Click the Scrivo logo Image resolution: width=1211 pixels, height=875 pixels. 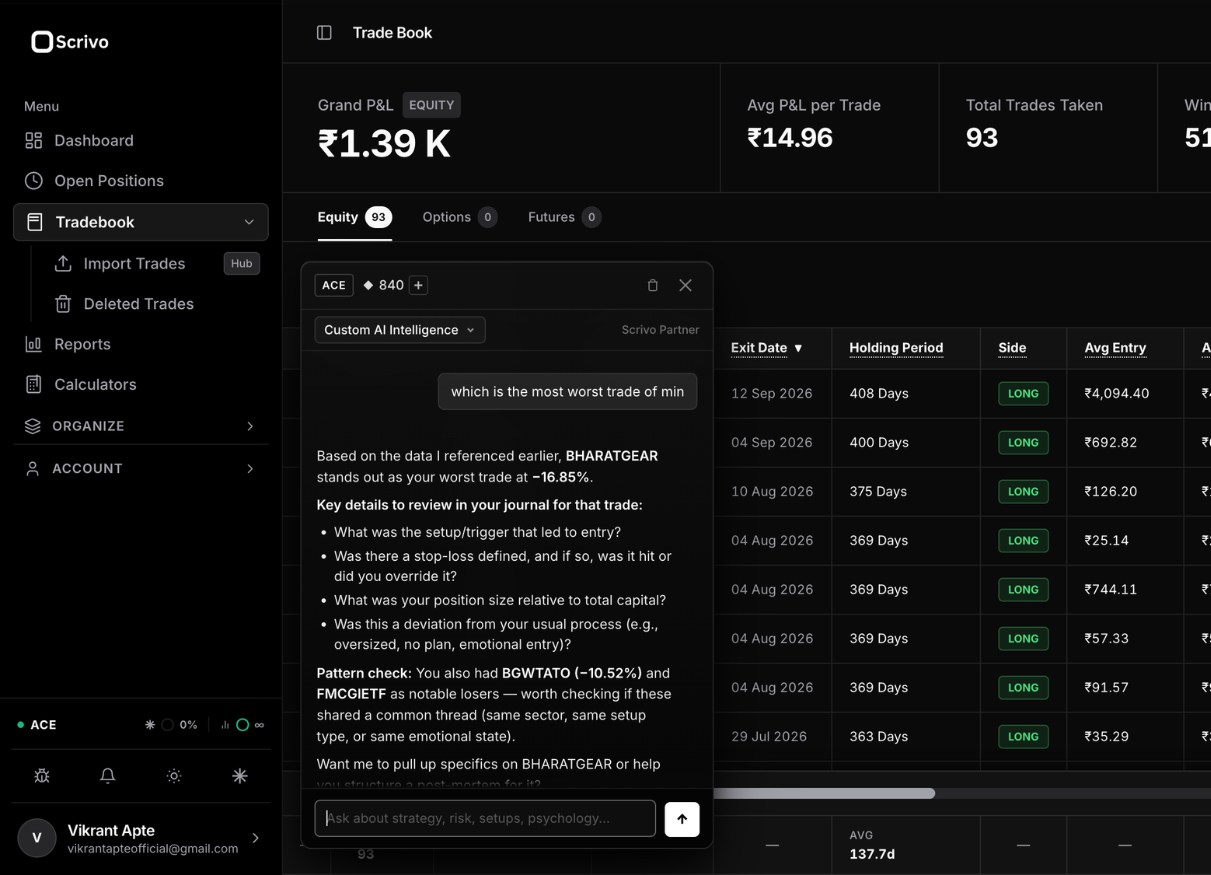click(x=70, y=42)
